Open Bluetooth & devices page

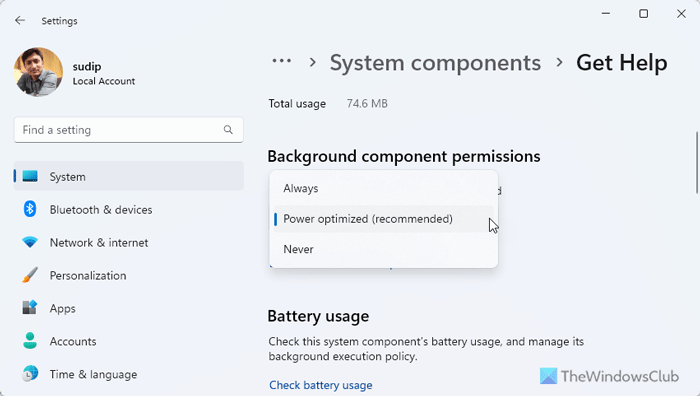pos(129,209)
